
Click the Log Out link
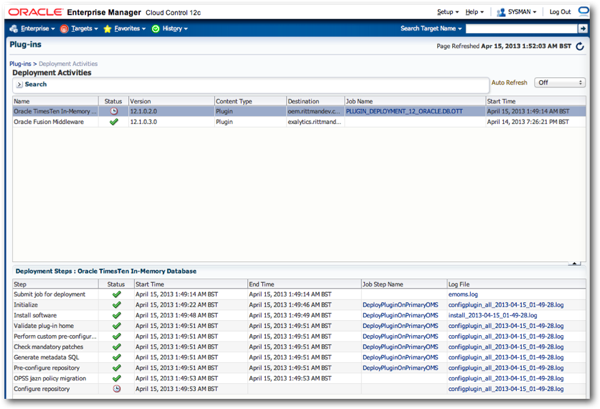[x=560, y=12]
